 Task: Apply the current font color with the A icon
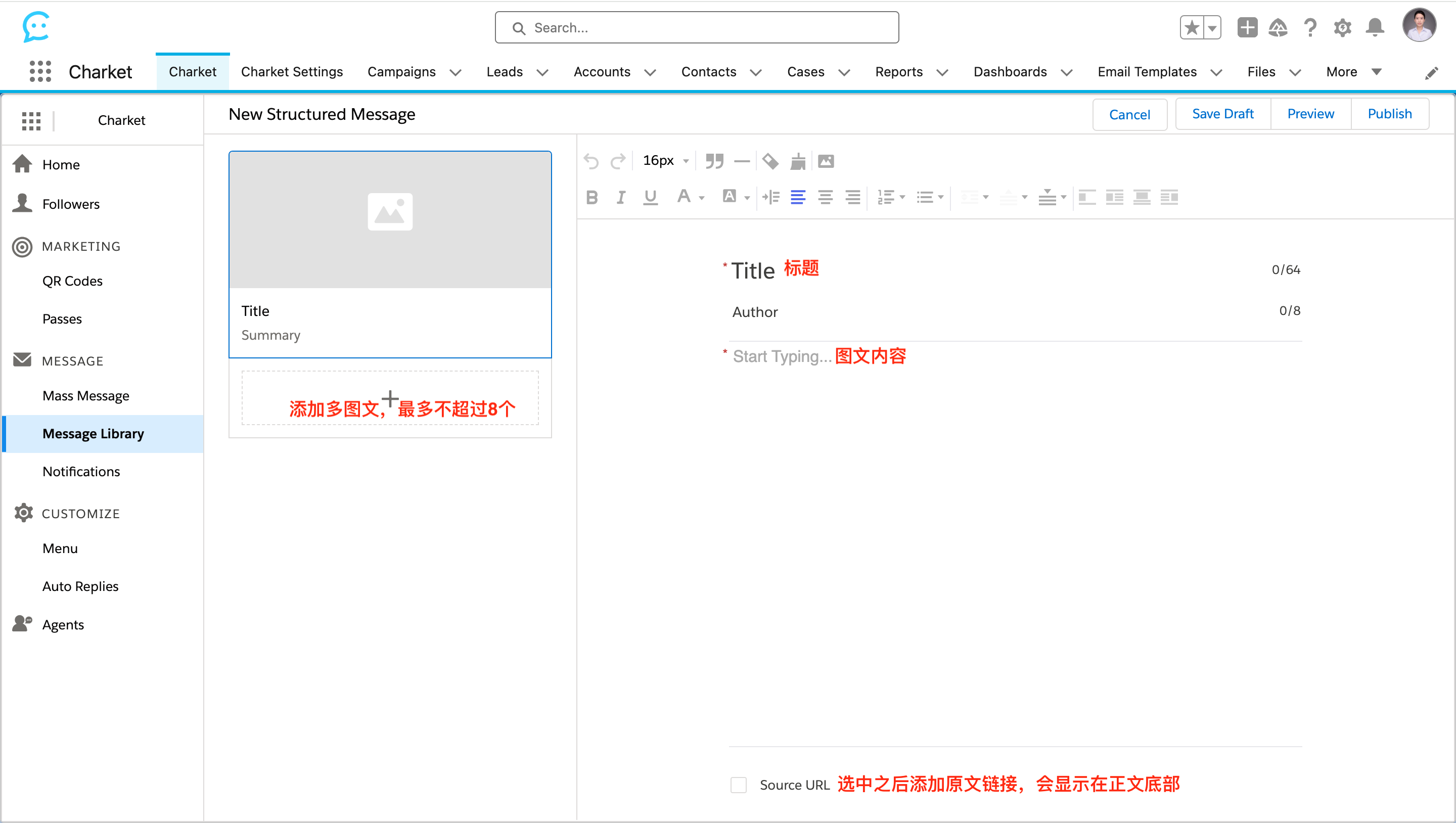(x=684, y=197)
